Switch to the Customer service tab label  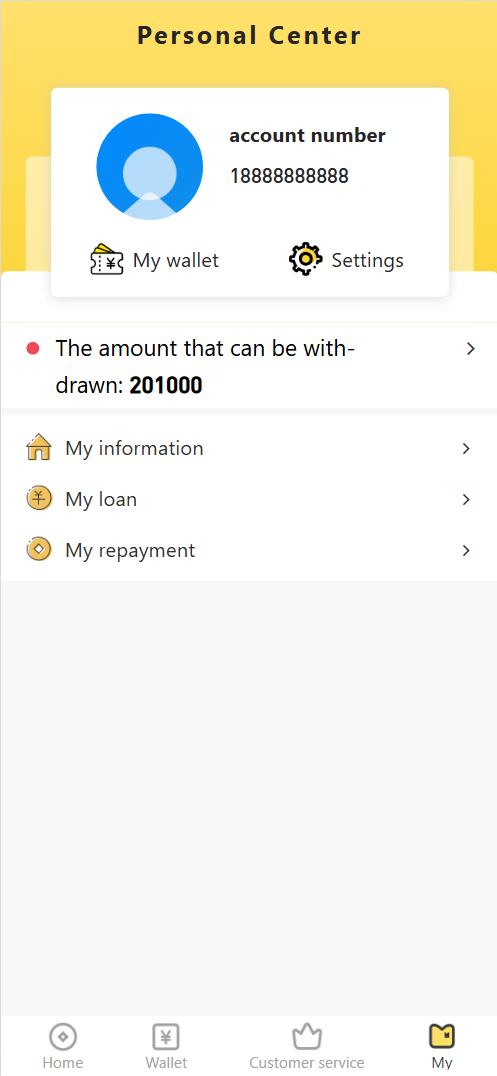pos(307,1063)
